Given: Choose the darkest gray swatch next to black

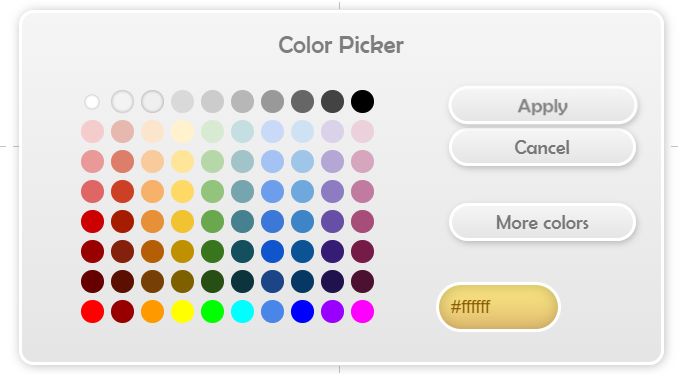Looking at the screenshot, I should (332, 102).
